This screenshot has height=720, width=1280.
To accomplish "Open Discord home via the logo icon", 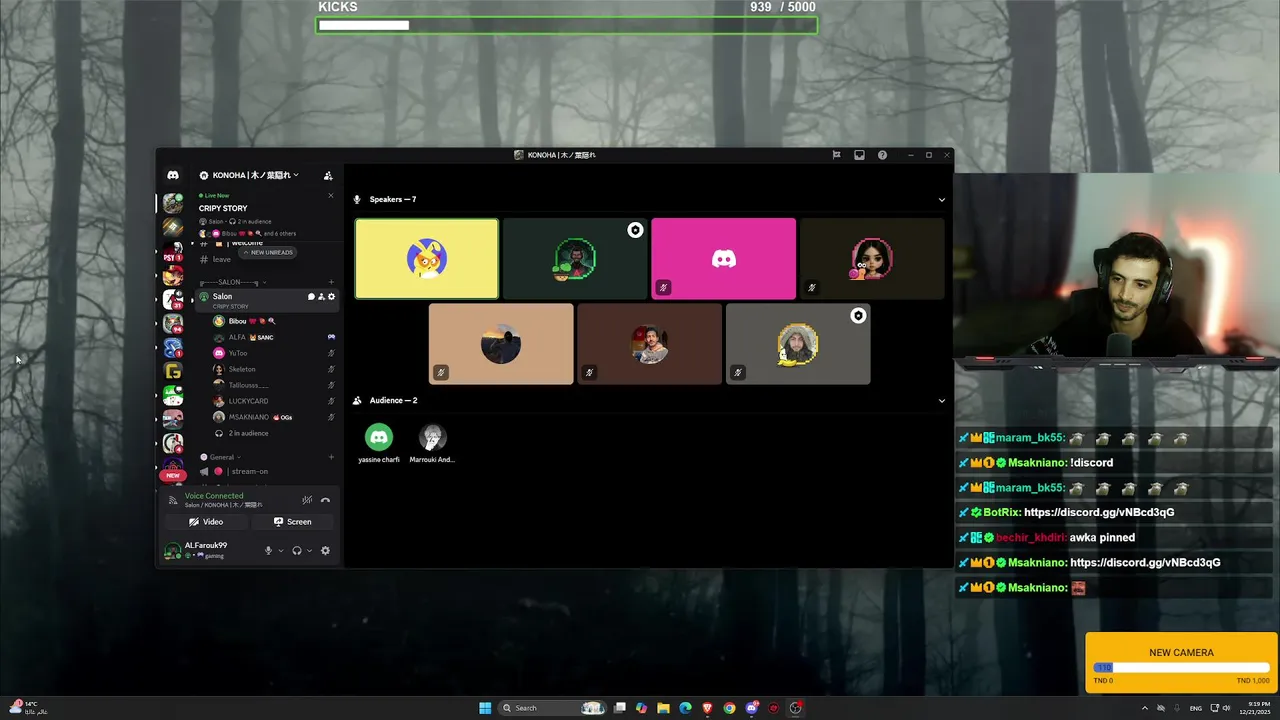I will click(x=173, y=175).
